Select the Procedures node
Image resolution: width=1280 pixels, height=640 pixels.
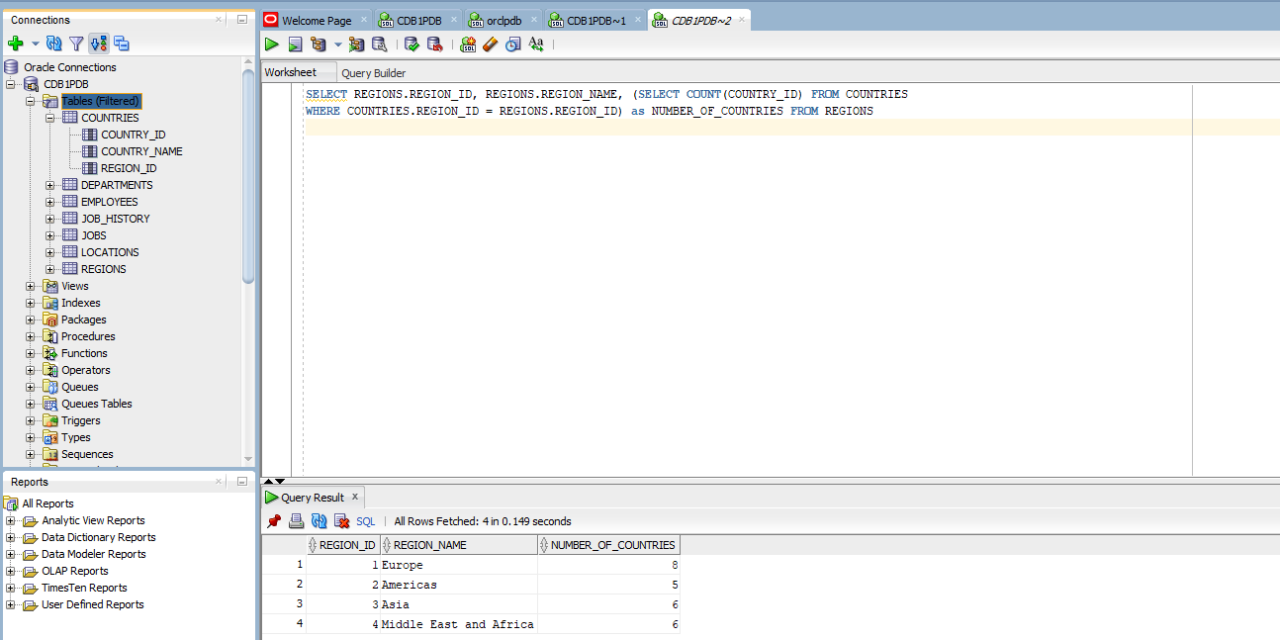[88, 336]
